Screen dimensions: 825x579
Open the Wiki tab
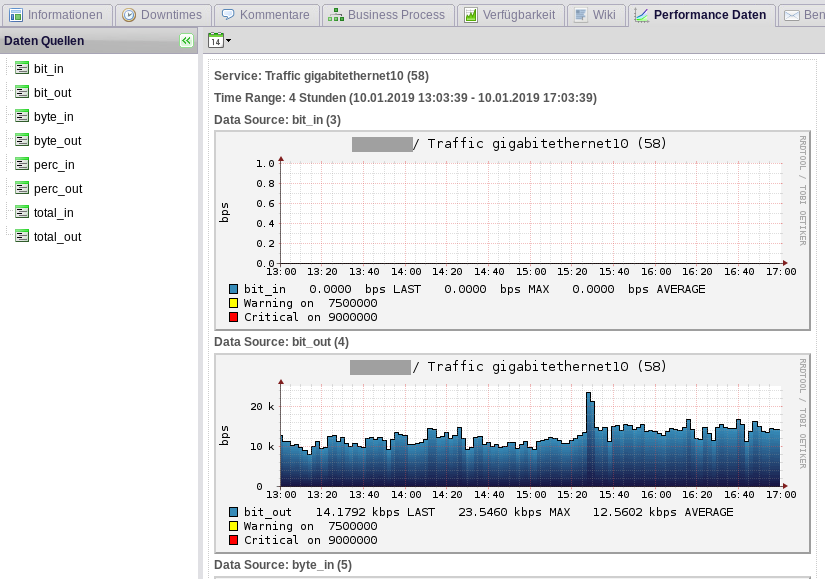(x=596, y=15)
